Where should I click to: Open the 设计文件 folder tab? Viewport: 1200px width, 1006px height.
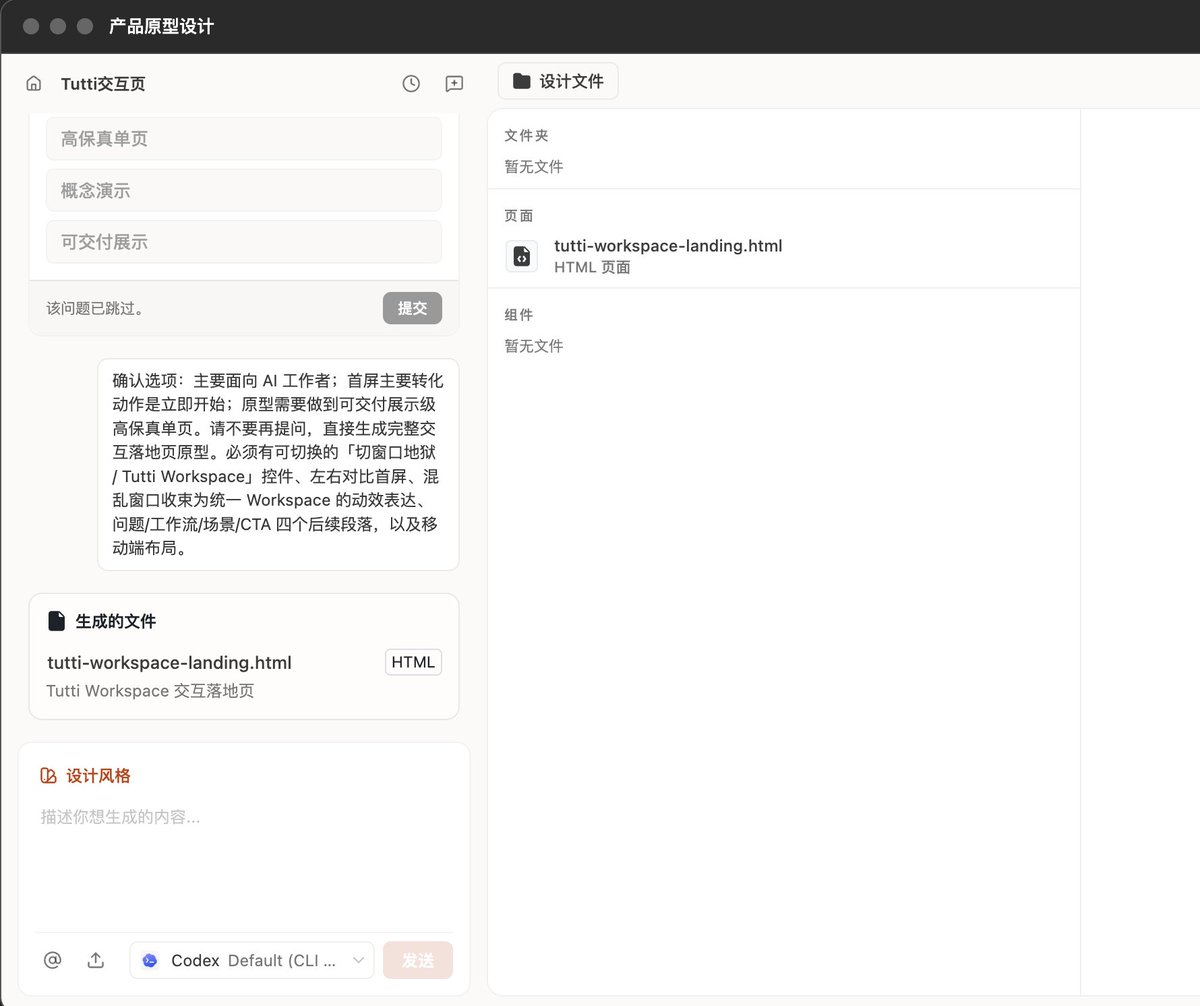click(558, 81)
